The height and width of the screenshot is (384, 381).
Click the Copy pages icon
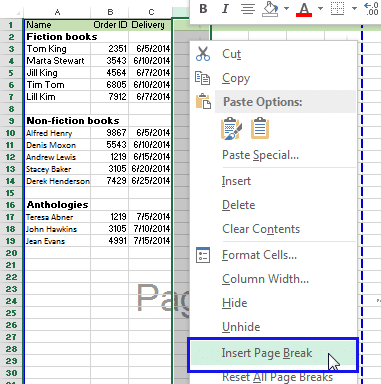(202, 78)
